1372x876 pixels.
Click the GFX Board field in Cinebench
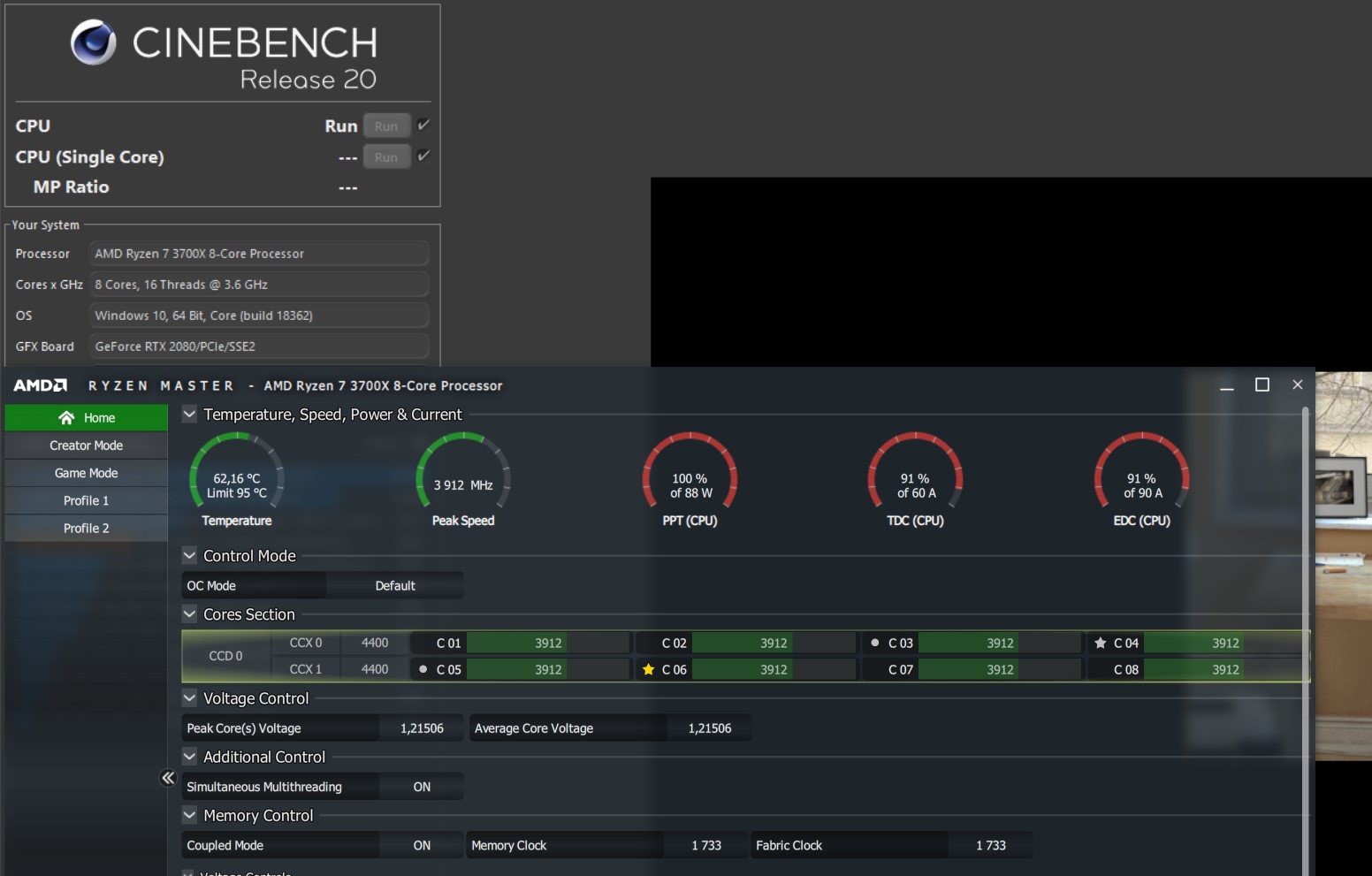click(259, 347)
